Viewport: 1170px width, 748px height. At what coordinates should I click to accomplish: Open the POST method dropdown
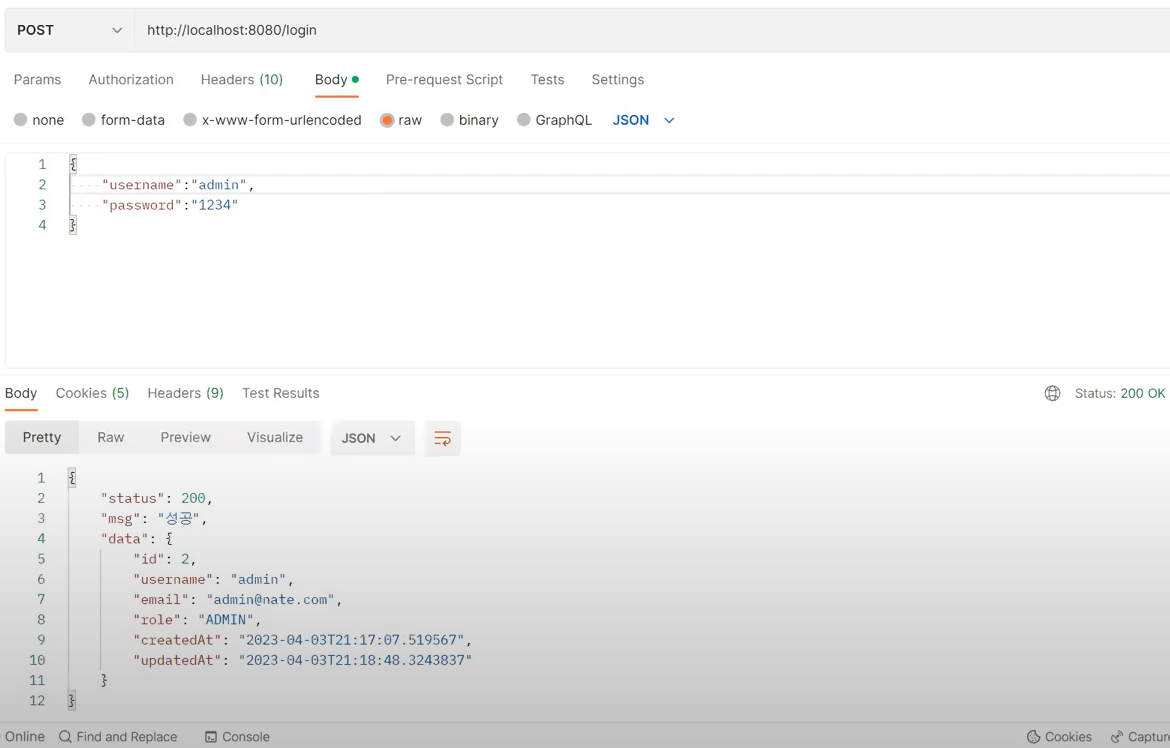click(69, 31)
